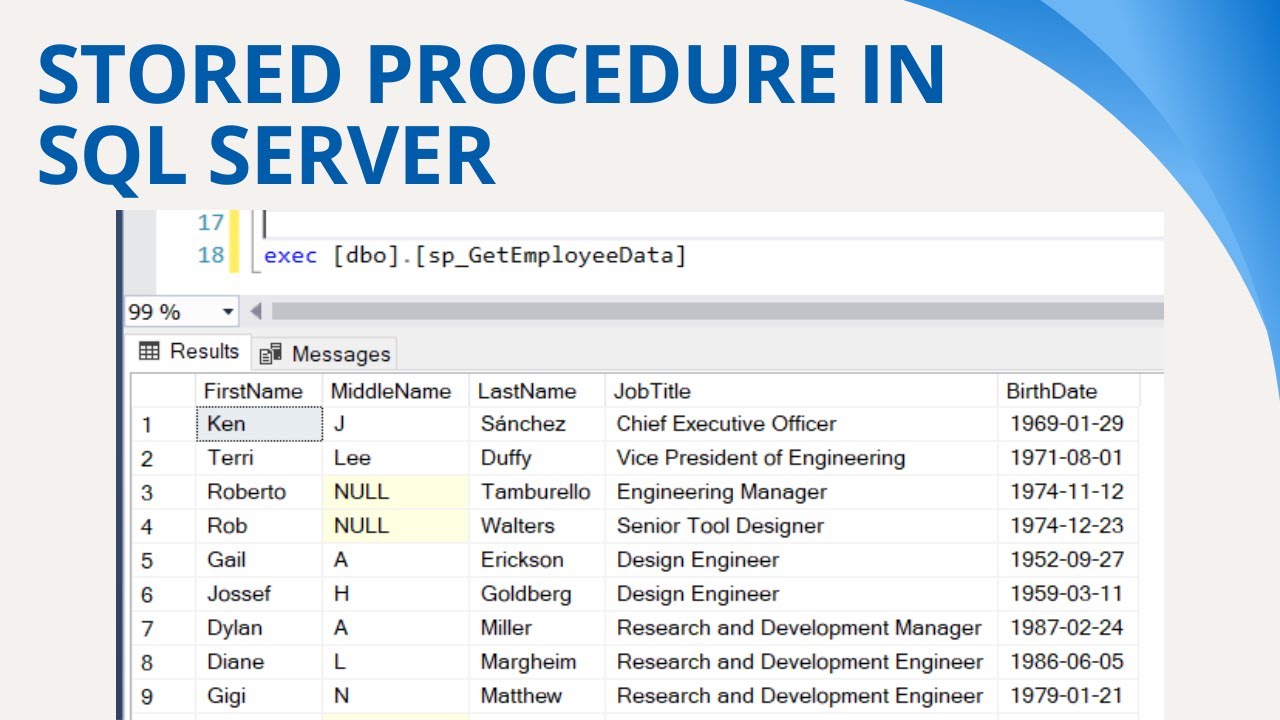Switch to the Messages tab
The width and height of the screenshot is (1280, 720).
pos(324,354)
